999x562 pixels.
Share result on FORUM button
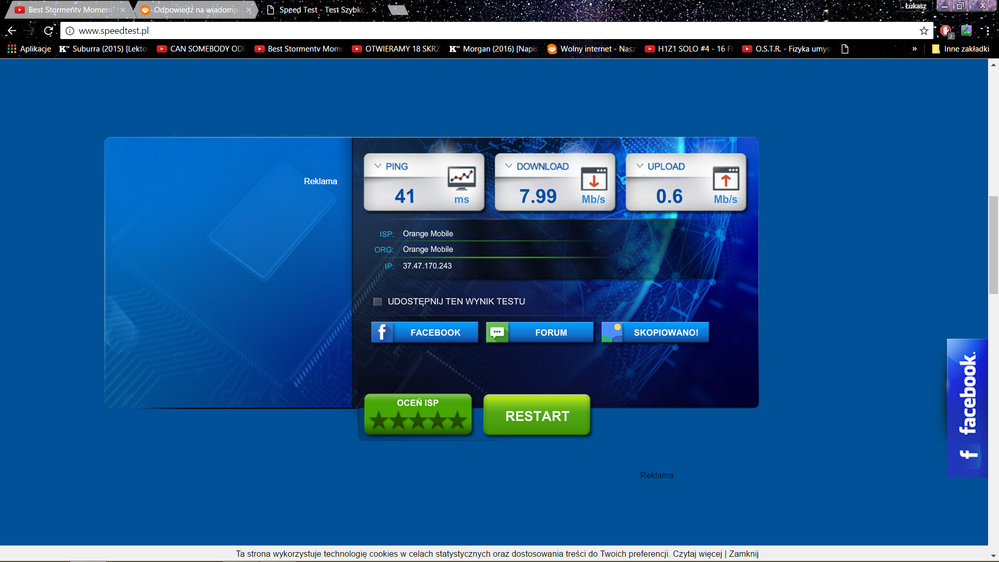(x=539, y=332)
